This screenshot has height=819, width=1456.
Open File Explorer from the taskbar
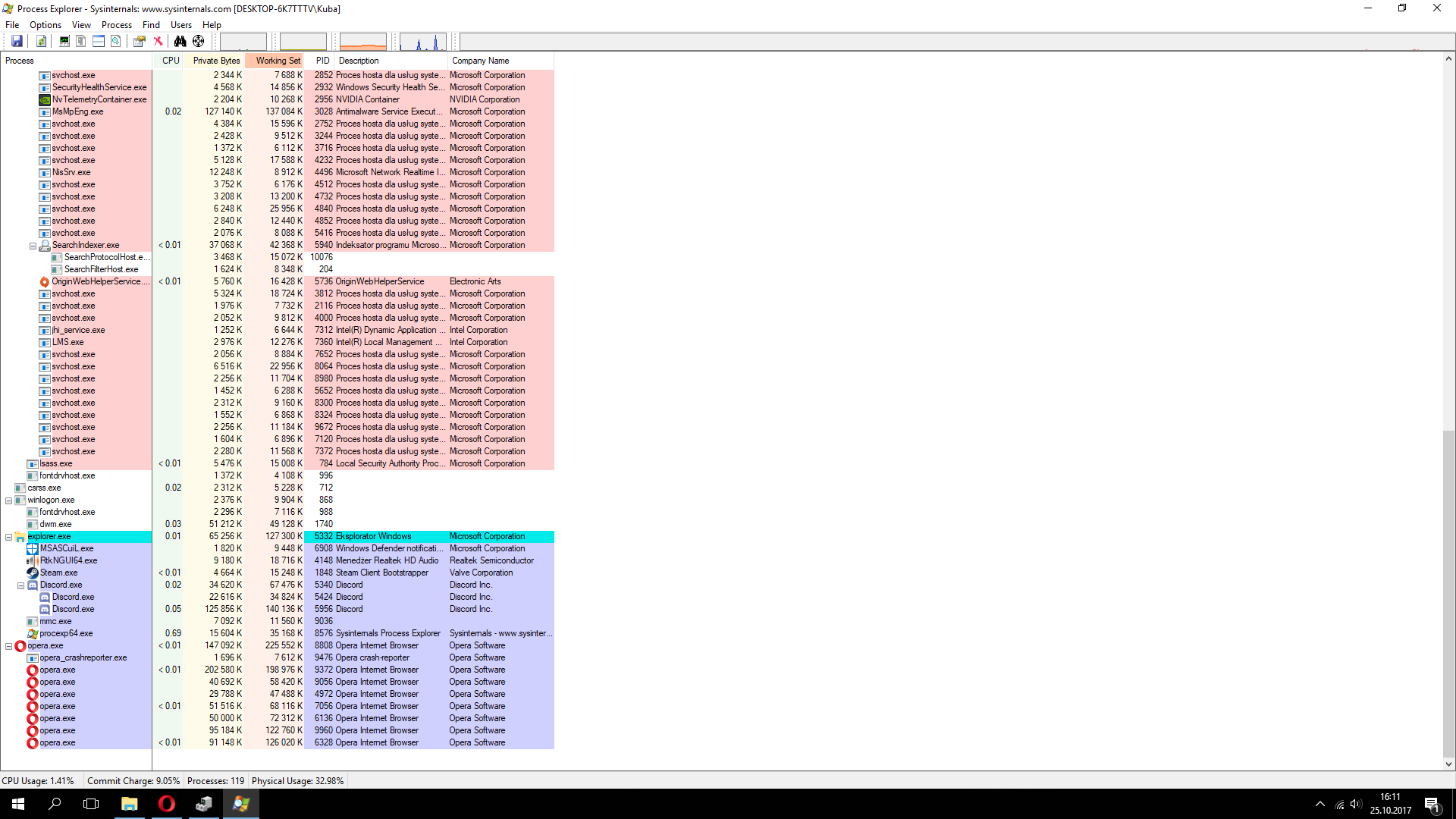130,804
